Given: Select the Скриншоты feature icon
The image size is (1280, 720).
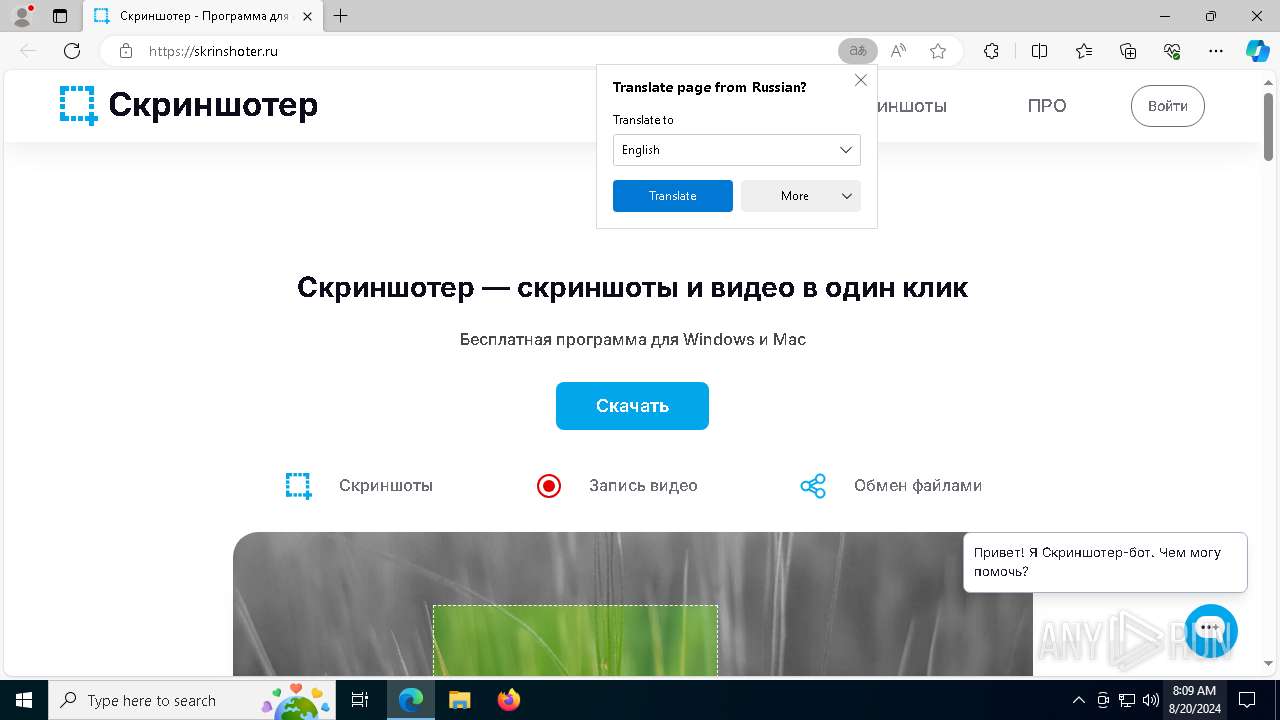Looking at the screenshot, I should [299, 486].
